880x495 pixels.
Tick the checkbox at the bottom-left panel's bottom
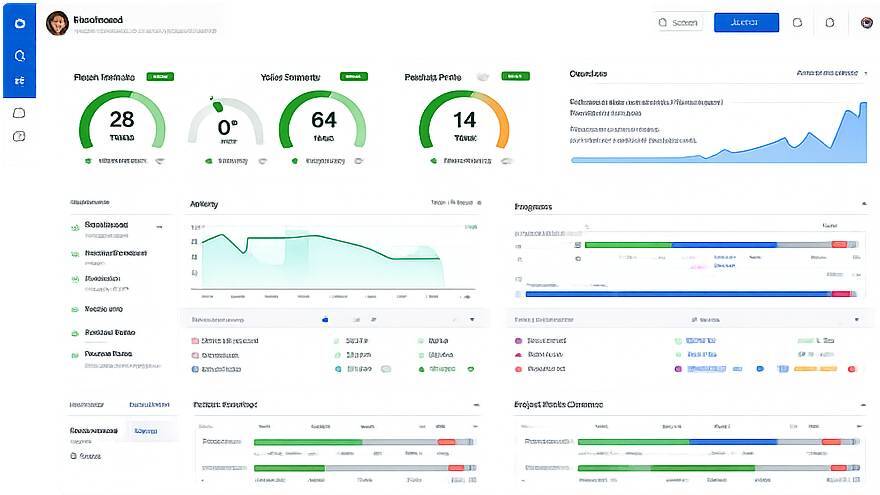point(74,456)
